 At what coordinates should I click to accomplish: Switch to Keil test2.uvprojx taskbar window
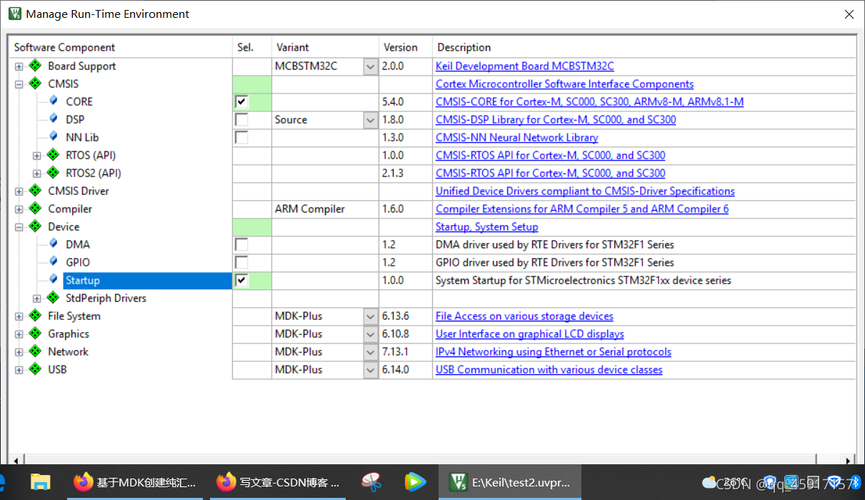pyautogui.click(x=510, y=482)
